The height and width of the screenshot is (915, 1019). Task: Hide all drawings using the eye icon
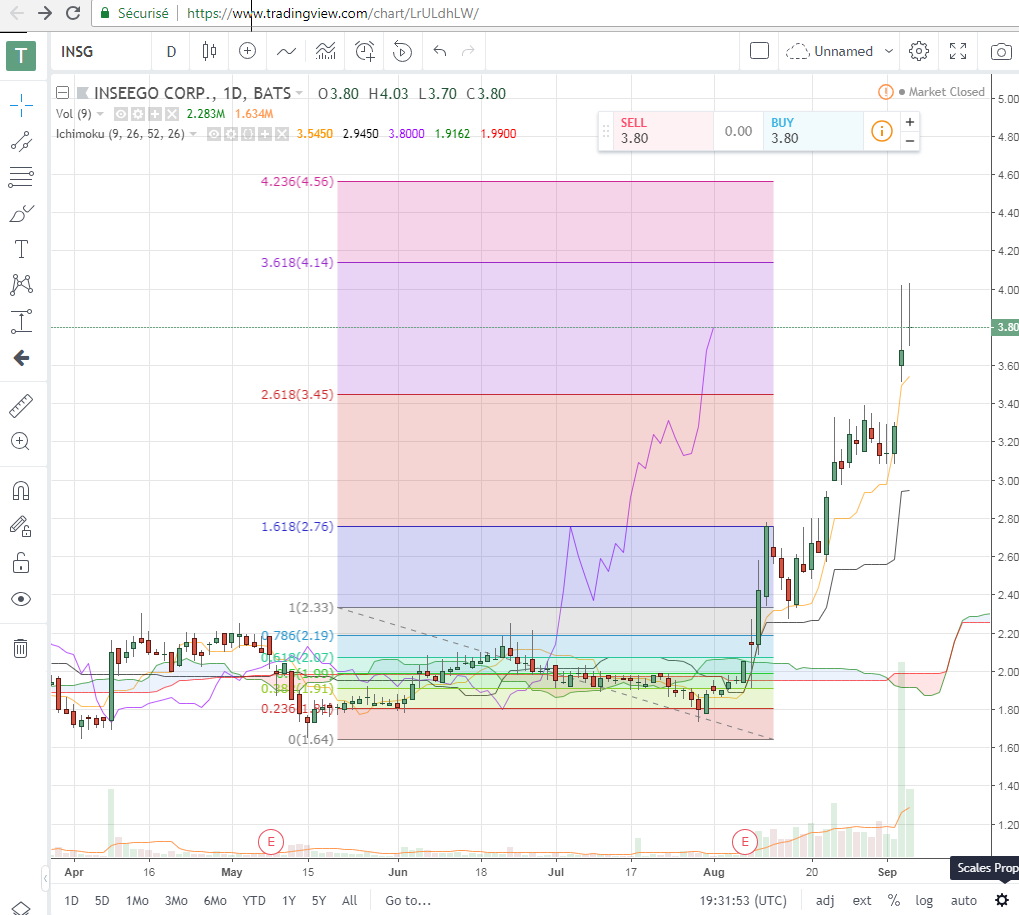21,599
